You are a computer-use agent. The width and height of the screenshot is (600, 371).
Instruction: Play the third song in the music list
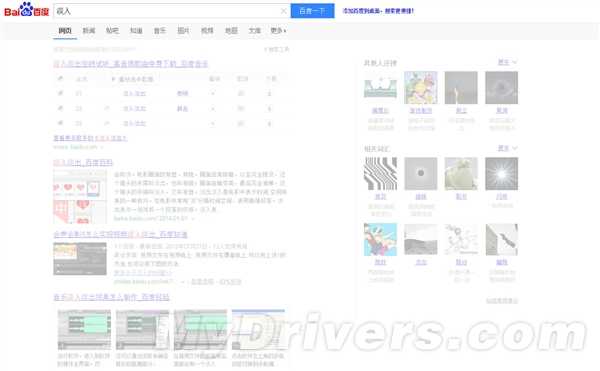[60, 123]
